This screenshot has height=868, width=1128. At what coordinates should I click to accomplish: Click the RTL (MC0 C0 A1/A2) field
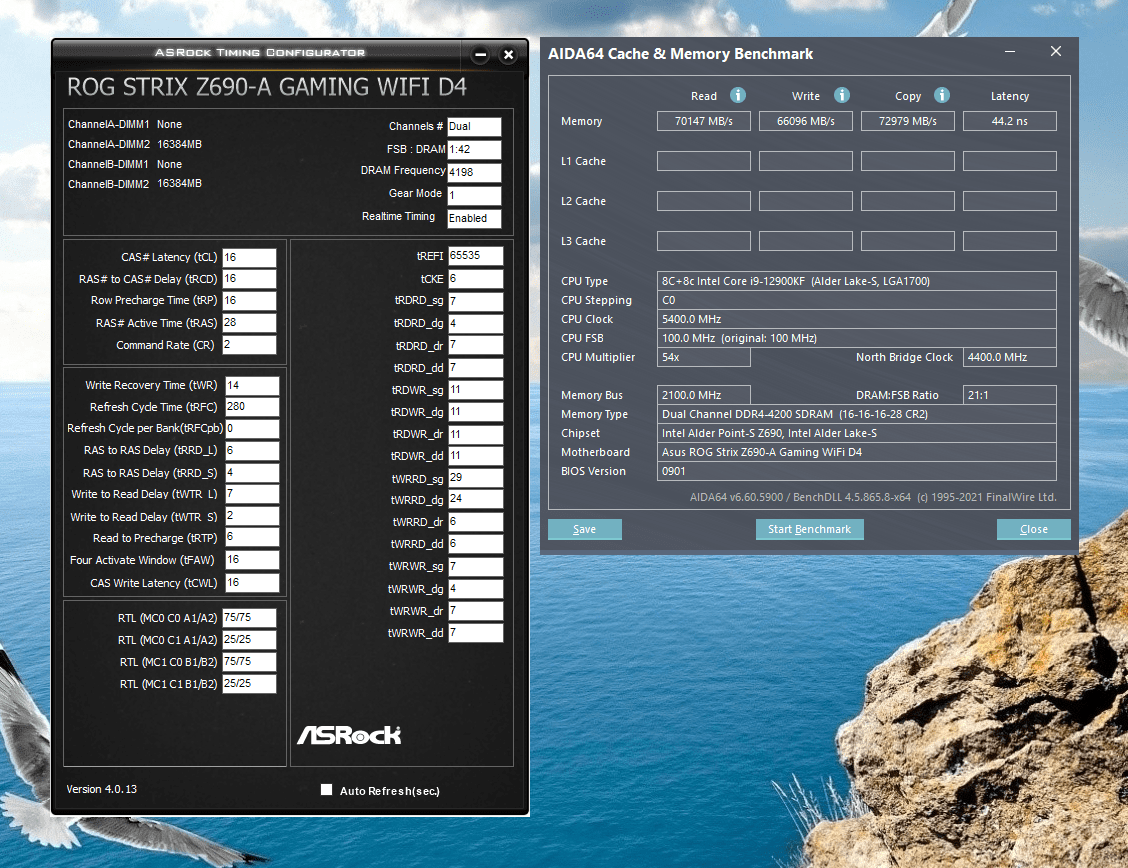coord(249,618)
